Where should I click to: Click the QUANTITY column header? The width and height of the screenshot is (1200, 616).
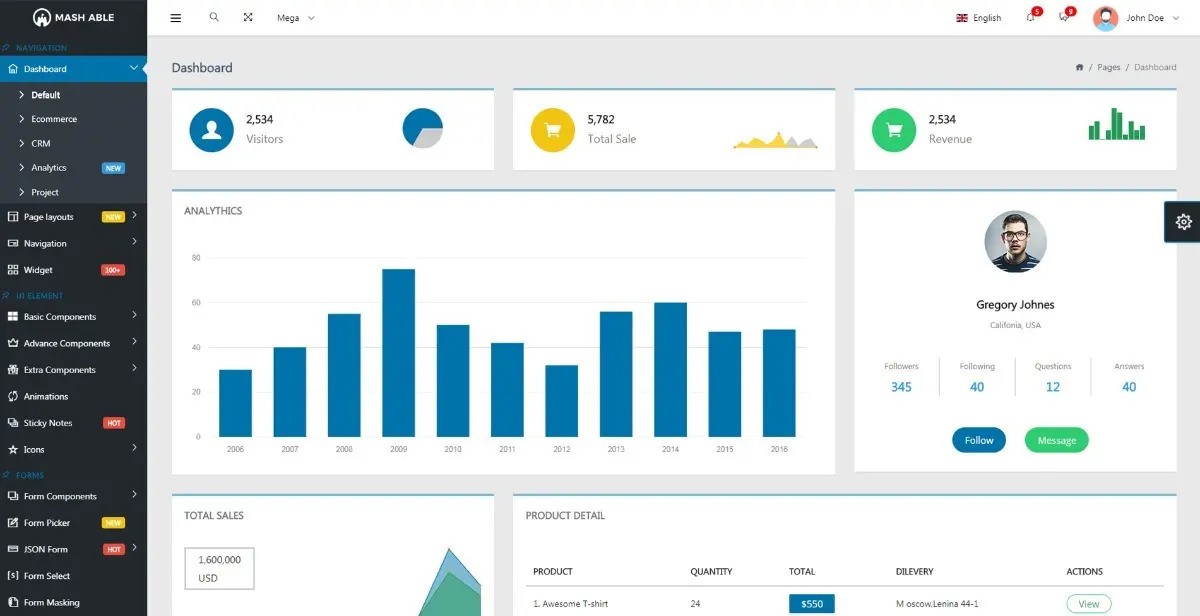(x=711, y=572)
